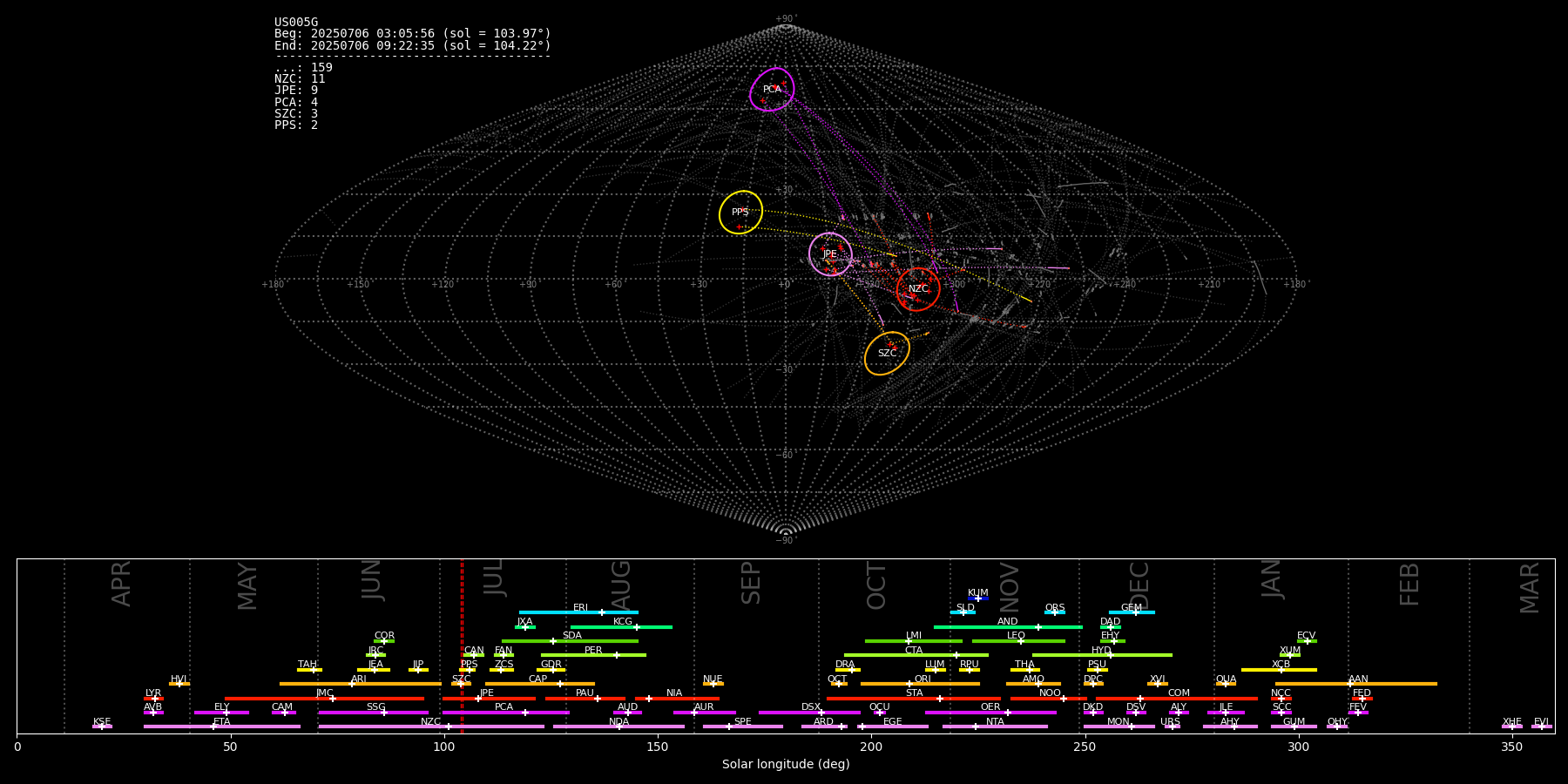Image resolution: width=1568 pixels, height=784 pixels.
Task: Select the ARI shower bar in timeline
Action: [x=361, y=684]
